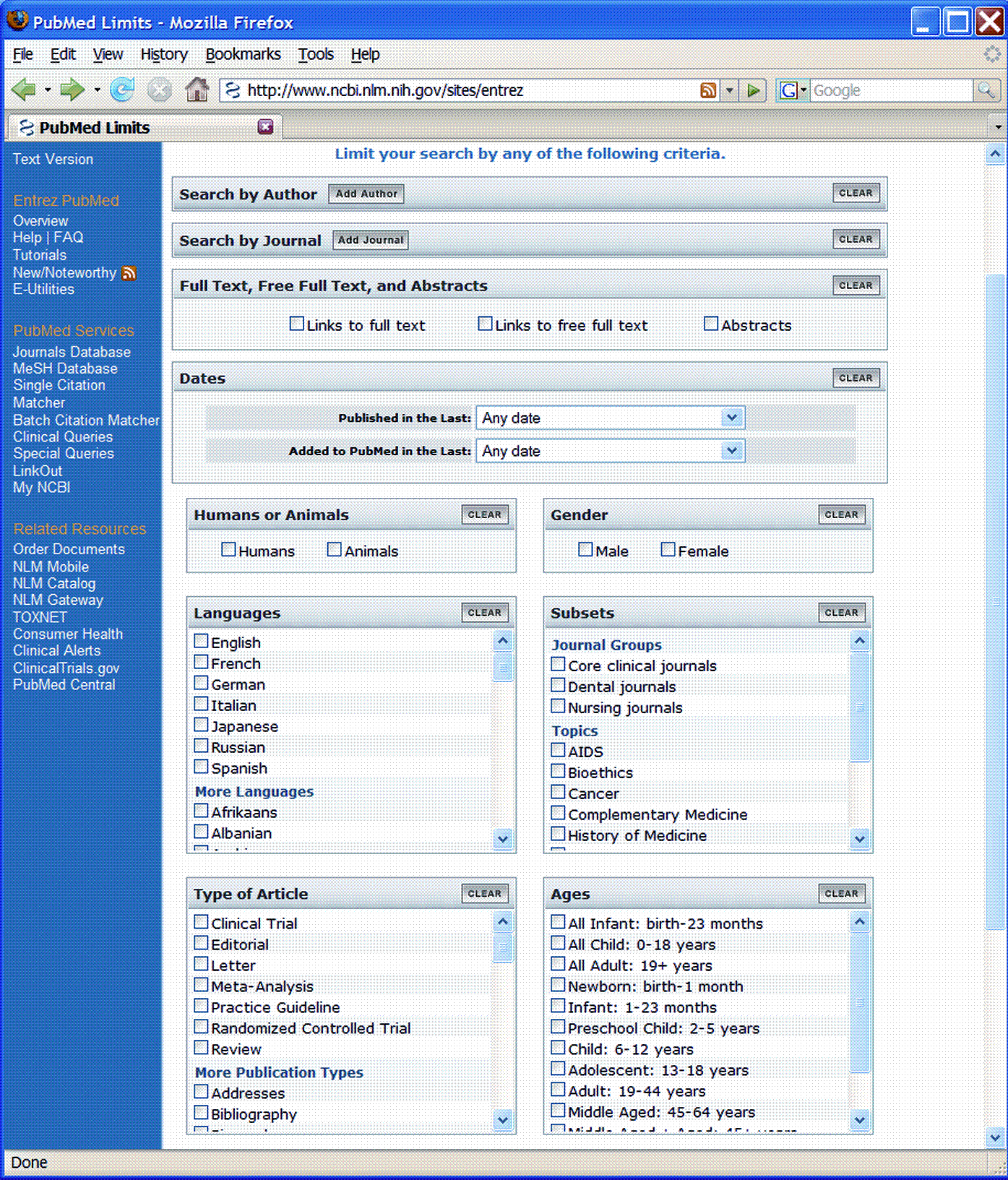Image resolution: width=1008 pixels, height=1180 pixels.
Task: Open the Help menu
Action: (x=365, y=54)
